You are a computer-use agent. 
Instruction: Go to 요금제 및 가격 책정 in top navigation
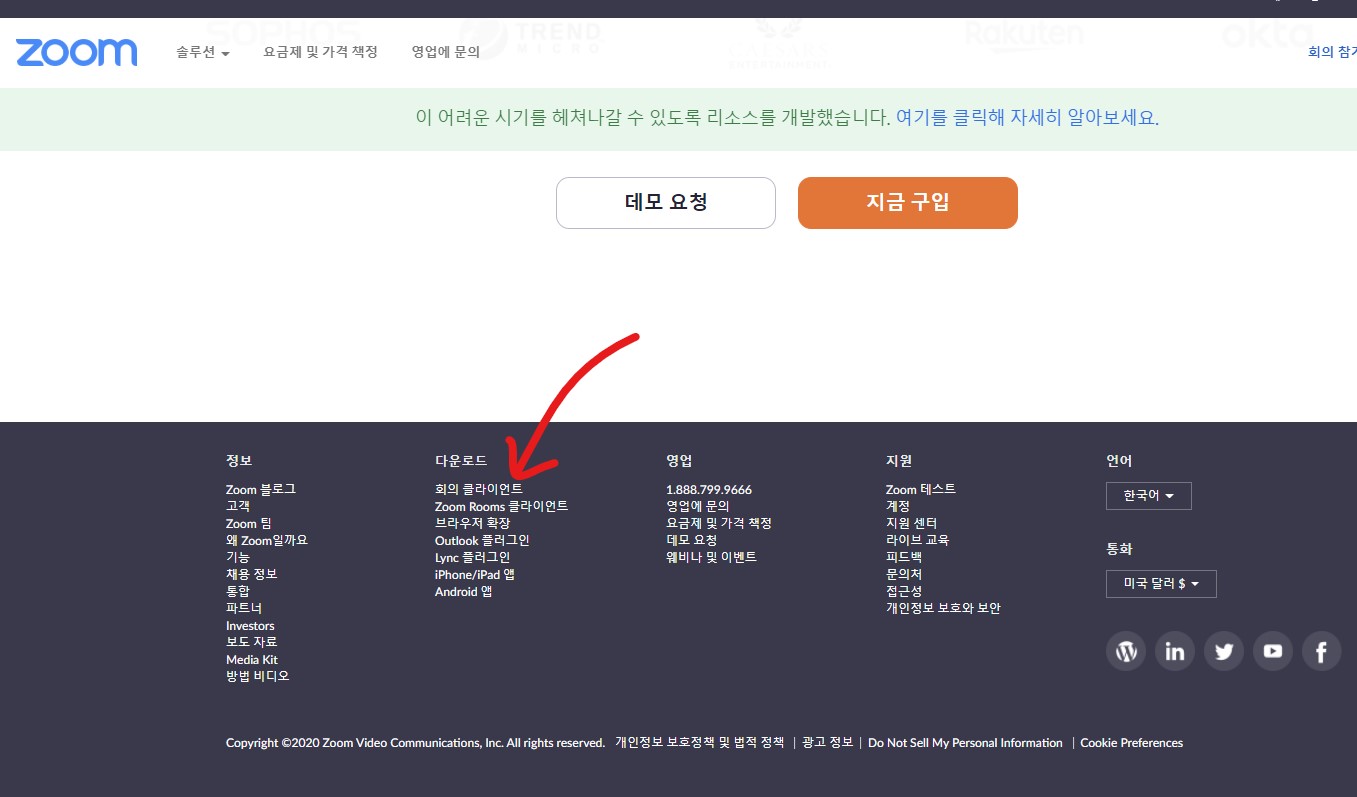320,52
